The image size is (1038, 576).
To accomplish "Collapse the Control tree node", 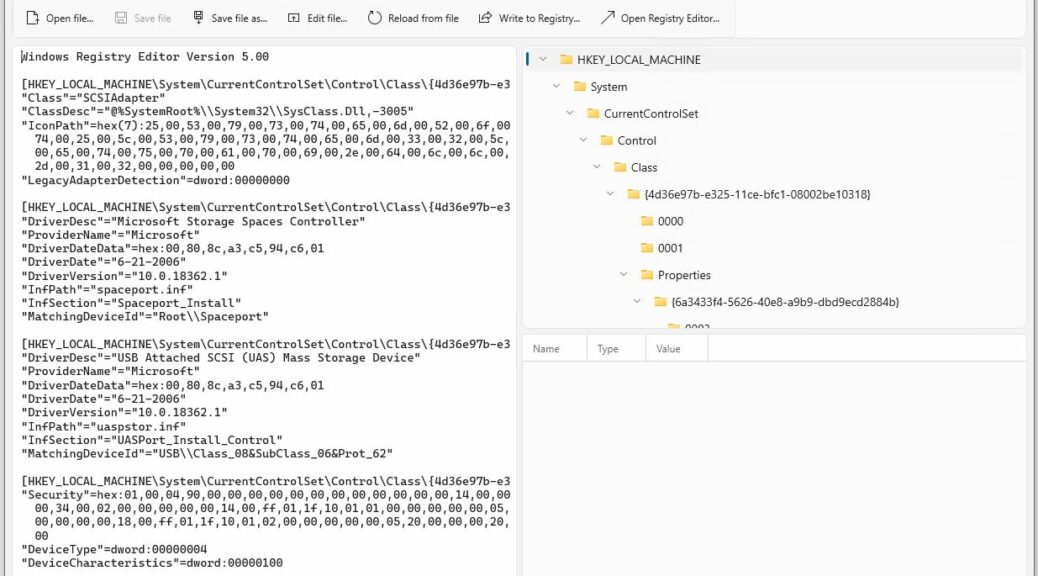I will point(583,140).
